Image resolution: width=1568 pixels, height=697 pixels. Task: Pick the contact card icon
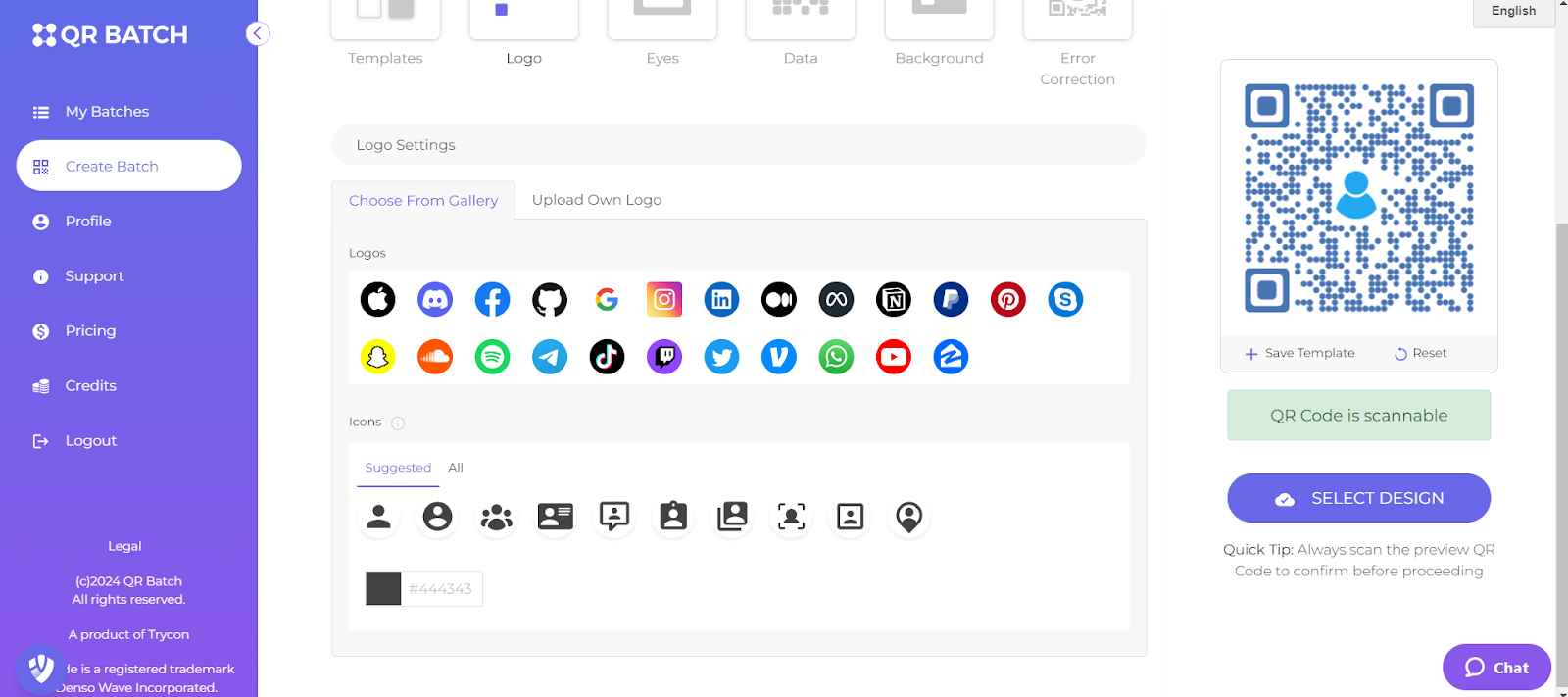(556, 517)
